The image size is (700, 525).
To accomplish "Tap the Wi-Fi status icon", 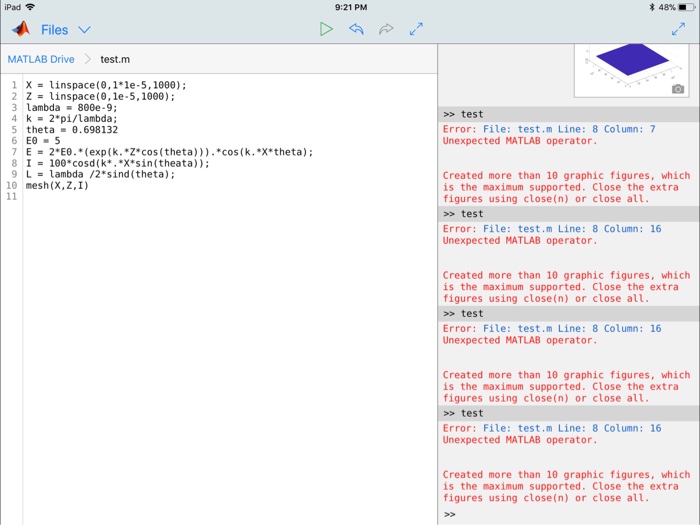I will pos(30,7).
